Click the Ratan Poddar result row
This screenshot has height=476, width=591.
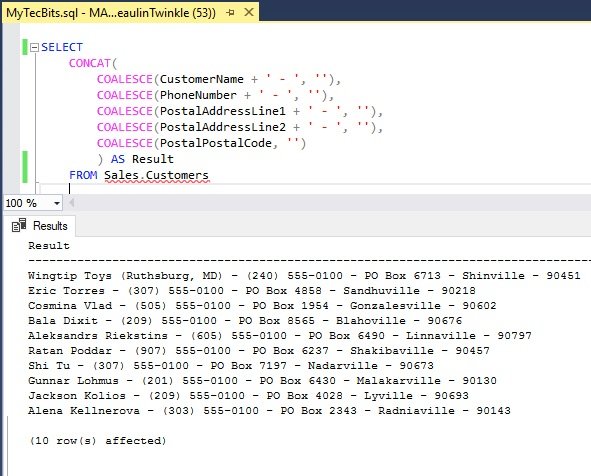point(259,351)
